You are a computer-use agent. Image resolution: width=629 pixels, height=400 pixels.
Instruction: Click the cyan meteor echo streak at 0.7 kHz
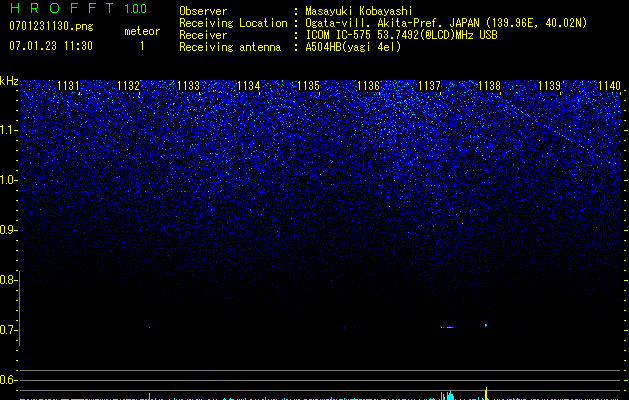click(448, 327)
